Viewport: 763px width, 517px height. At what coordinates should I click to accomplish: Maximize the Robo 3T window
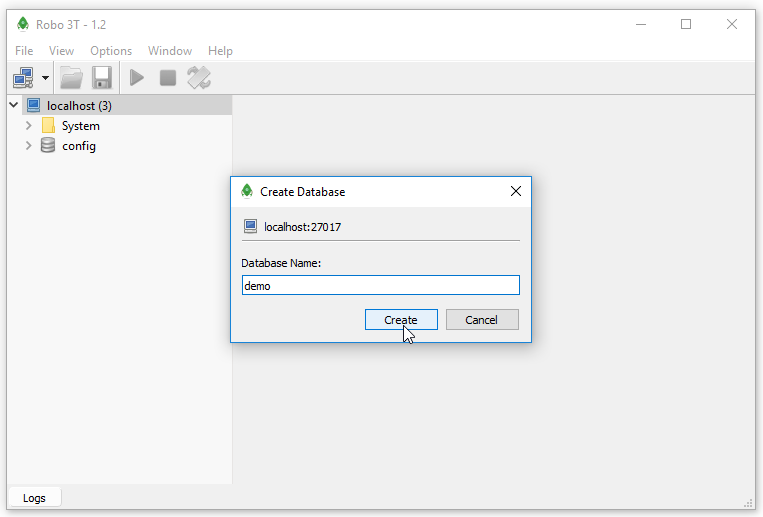point(686,24)
